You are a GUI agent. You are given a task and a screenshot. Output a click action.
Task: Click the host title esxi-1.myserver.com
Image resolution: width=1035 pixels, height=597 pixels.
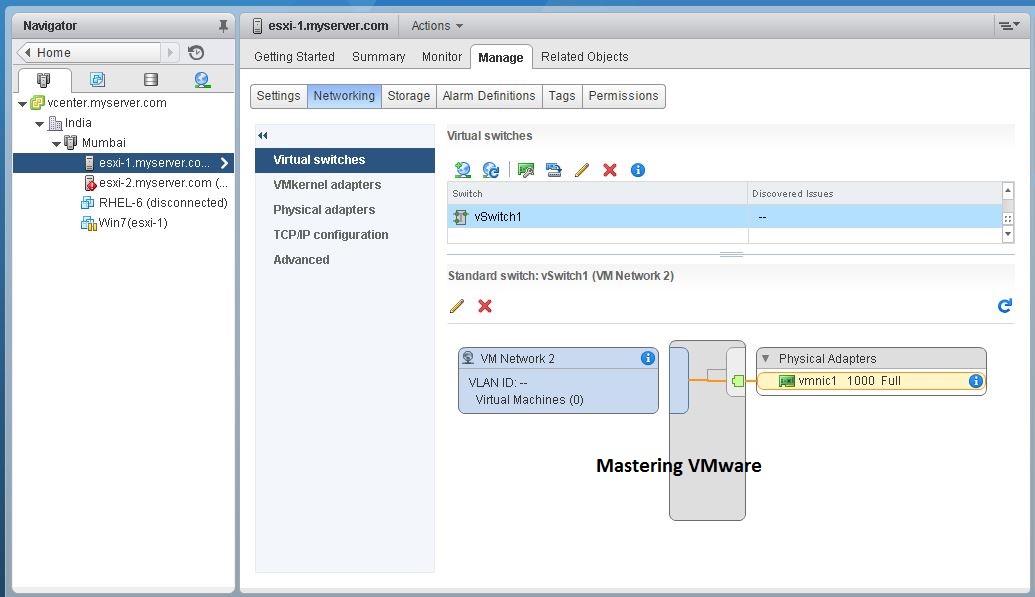pos(328,26)
